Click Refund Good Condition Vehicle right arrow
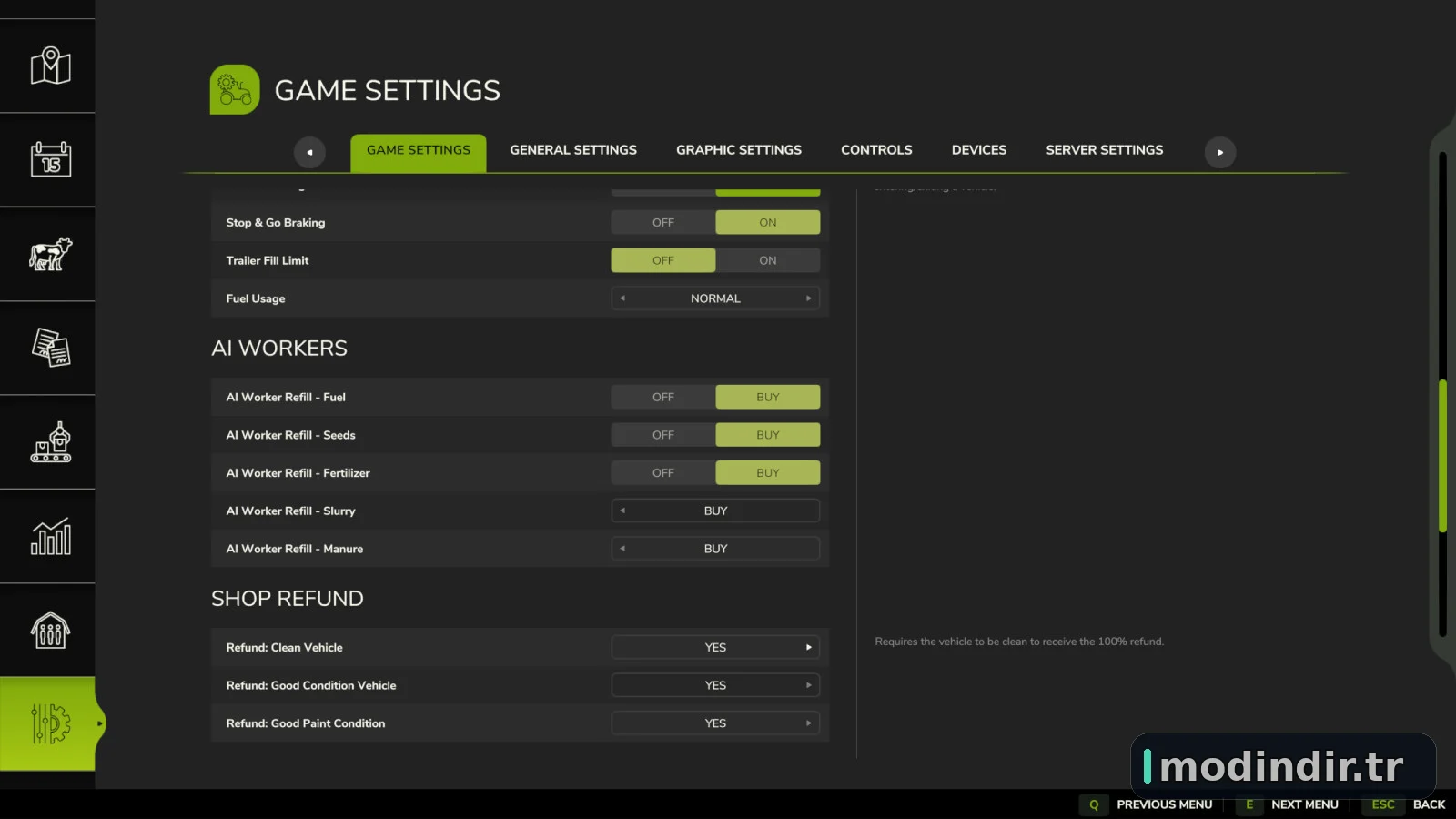1456x819 pixels. coord(809,685)
